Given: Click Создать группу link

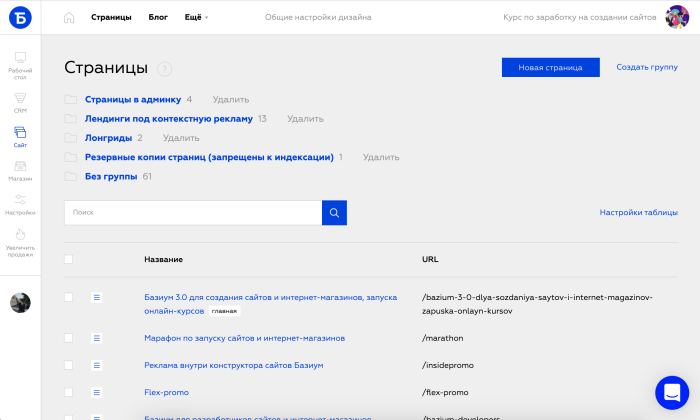Looking at the screenshot, I should [647, 67].
